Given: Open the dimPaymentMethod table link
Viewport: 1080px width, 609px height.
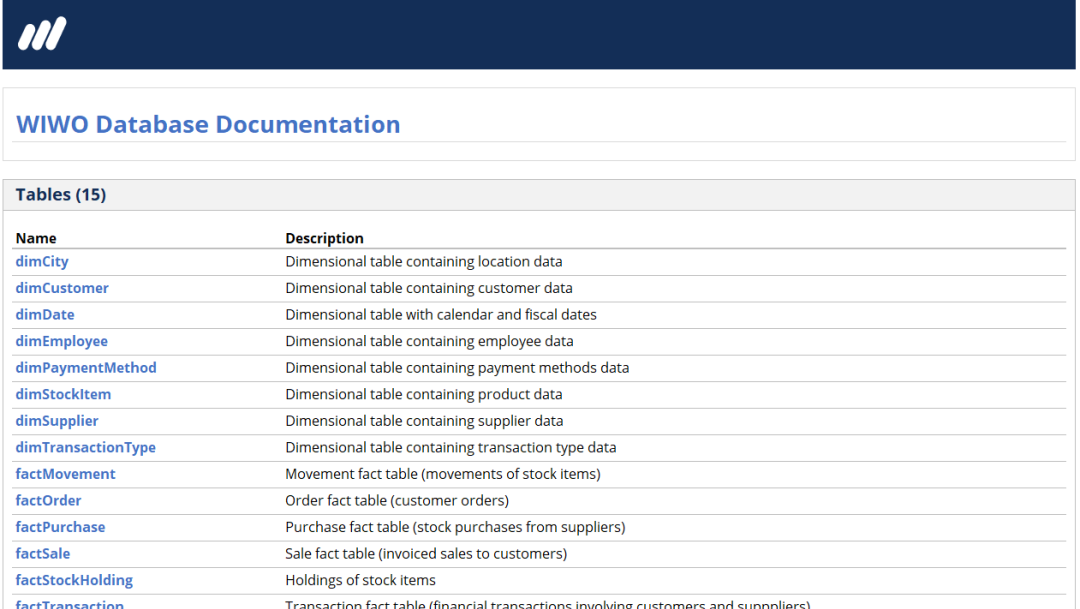Looking at the screenshot, I should (x=86, y=368).
